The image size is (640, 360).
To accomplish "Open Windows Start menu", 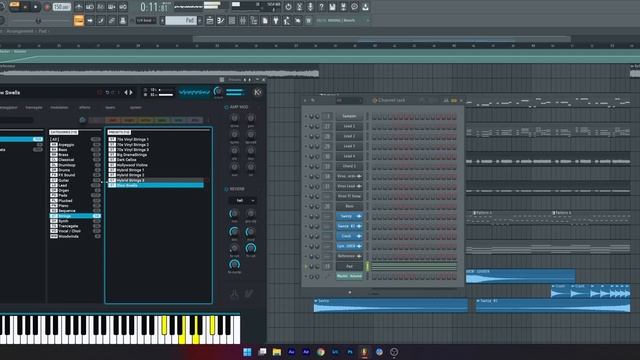I will pos(247,352).
